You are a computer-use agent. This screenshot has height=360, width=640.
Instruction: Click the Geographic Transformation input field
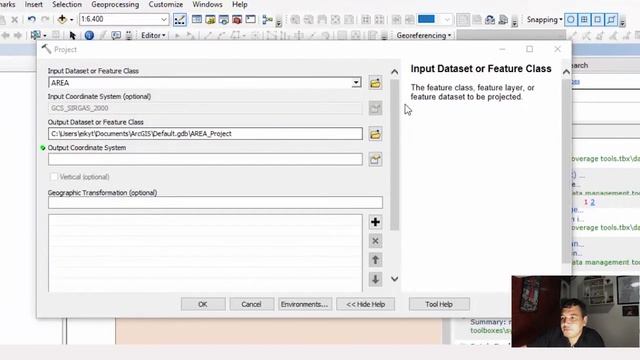[x=215, y=202]
